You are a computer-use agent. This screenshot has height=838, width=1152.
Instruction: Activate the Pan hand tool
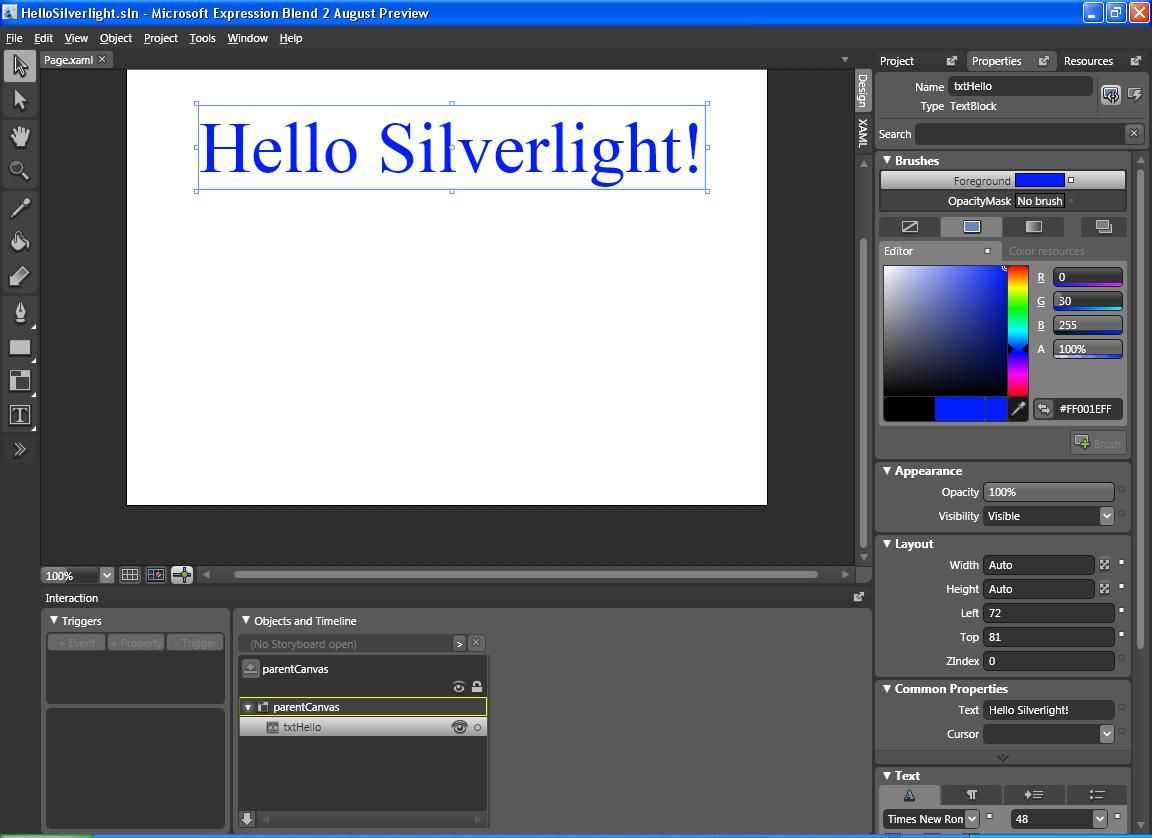pos(20,136)
